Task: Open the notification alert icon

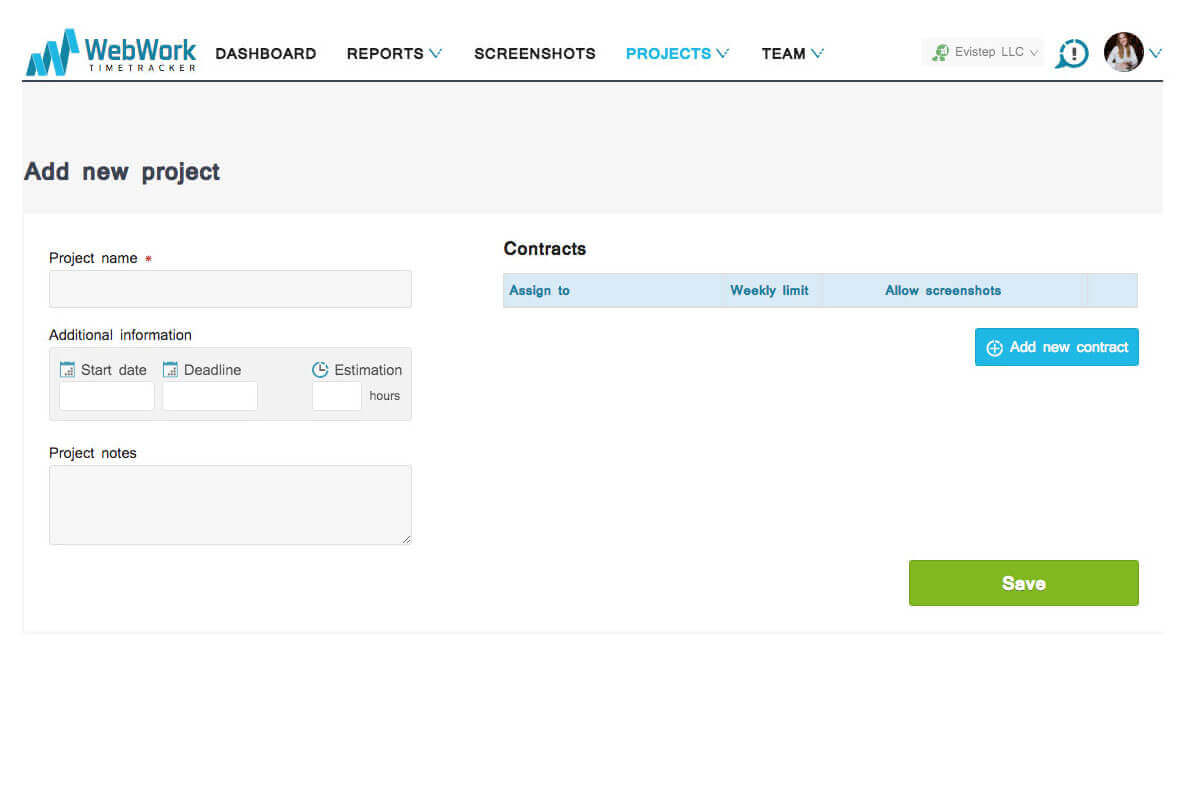Action: click(x=1072, y=54)
